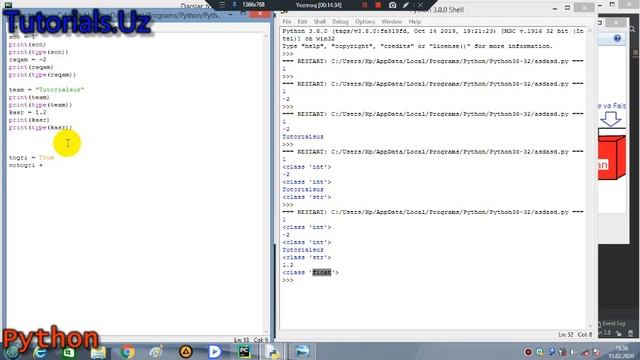Launch Google Chrome from the taskbar
Image resolution: width=640 pixels, height=360 pixels.
click(127, 352)
